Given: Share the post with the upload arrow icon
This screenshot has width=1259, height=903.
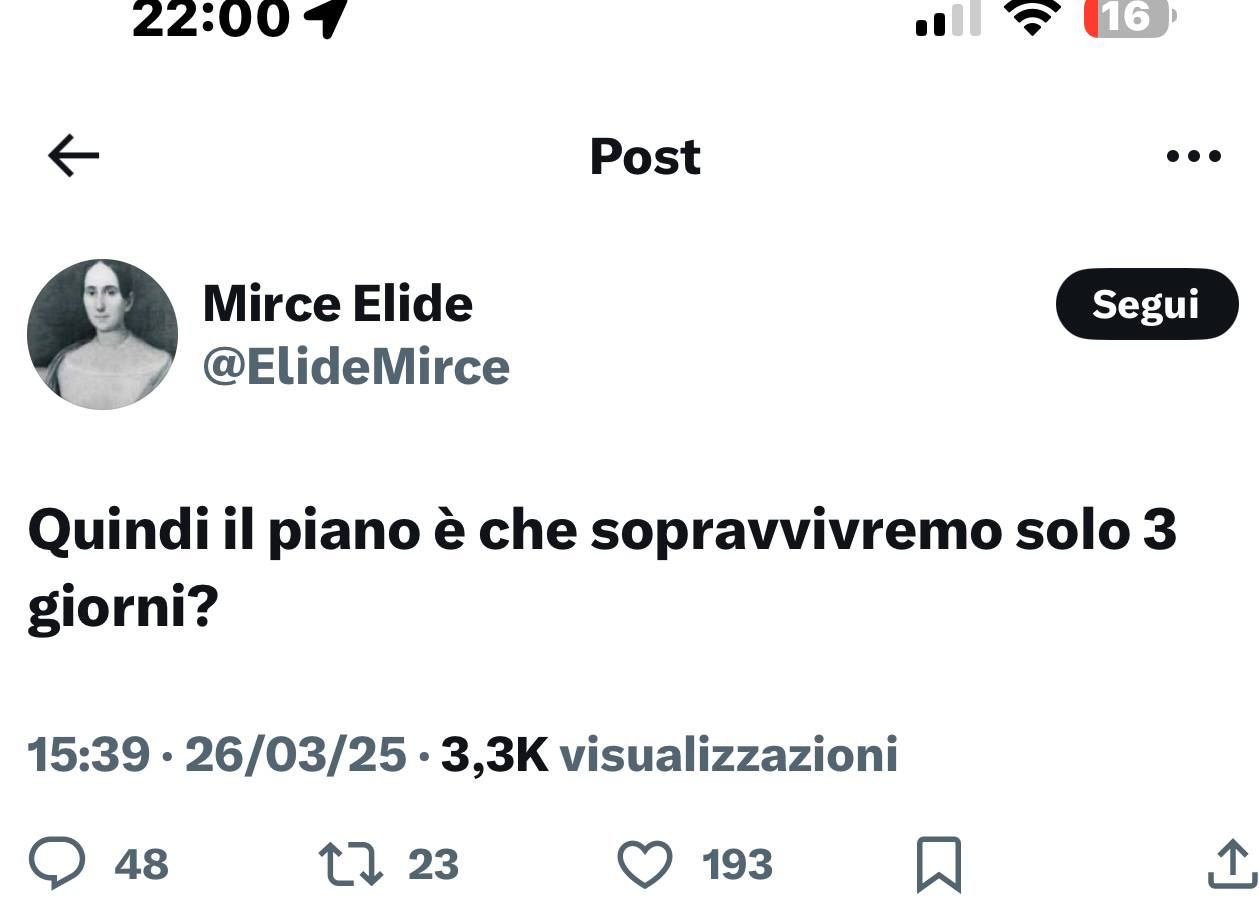Looking at the screenshot, I should click(1232, 865).
